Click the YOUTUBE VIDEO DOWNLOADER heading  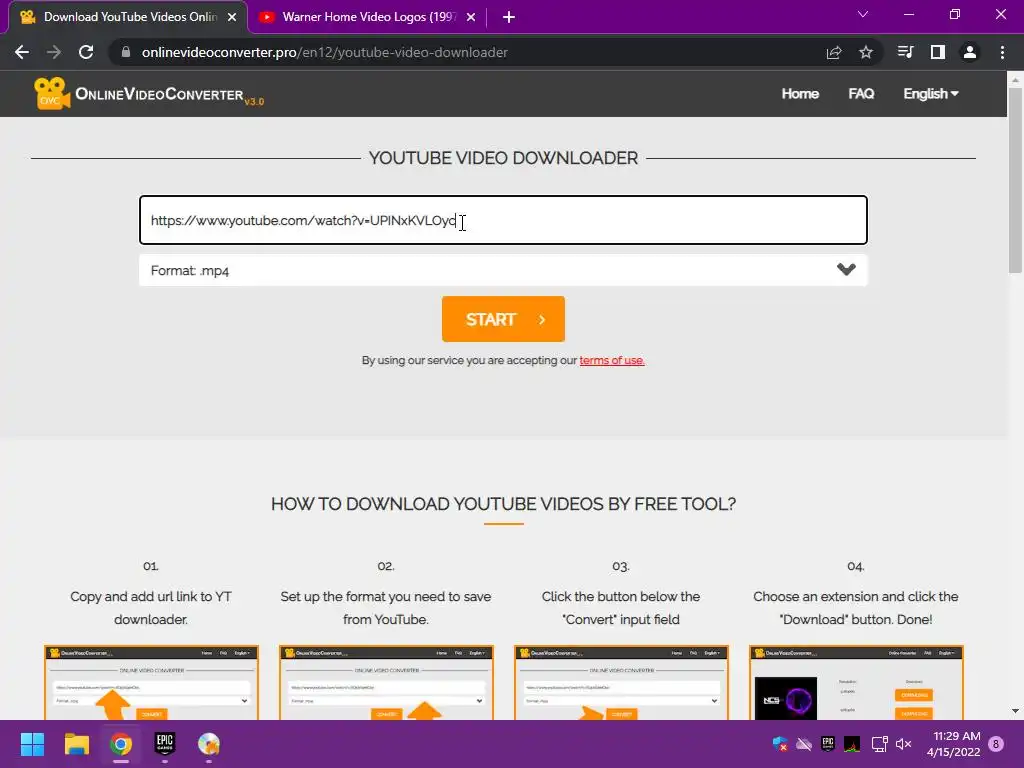(503, 158)
